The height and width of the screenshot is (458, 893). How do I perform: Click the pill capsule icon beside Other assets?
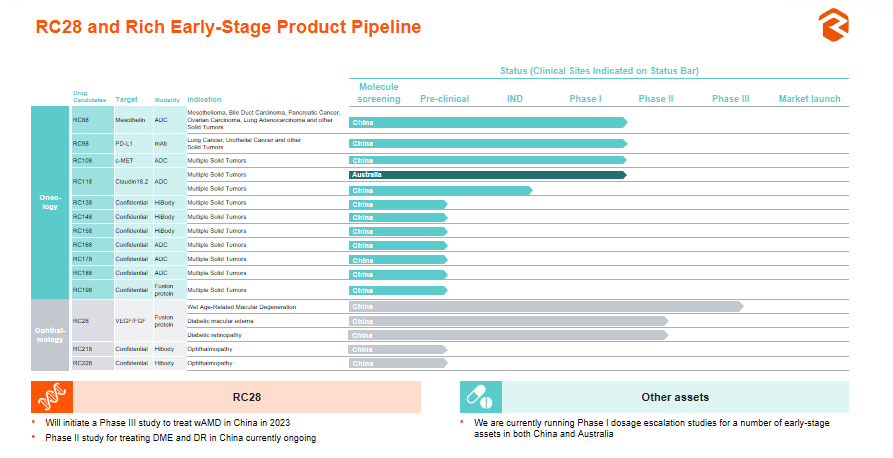[479, 397]
